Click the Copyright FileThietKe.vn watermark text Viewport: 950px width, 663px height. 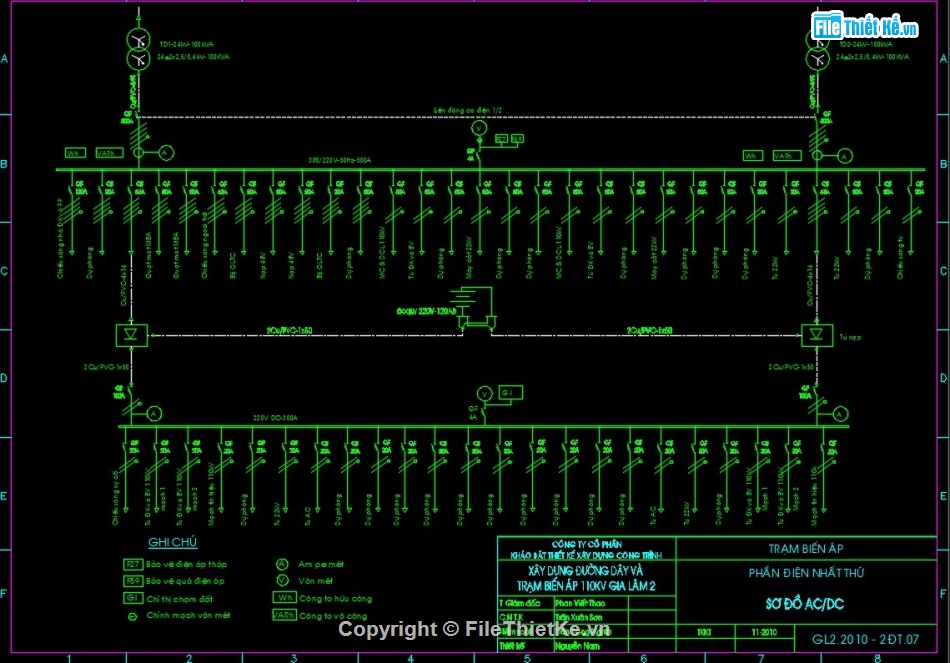pos(473,629)
